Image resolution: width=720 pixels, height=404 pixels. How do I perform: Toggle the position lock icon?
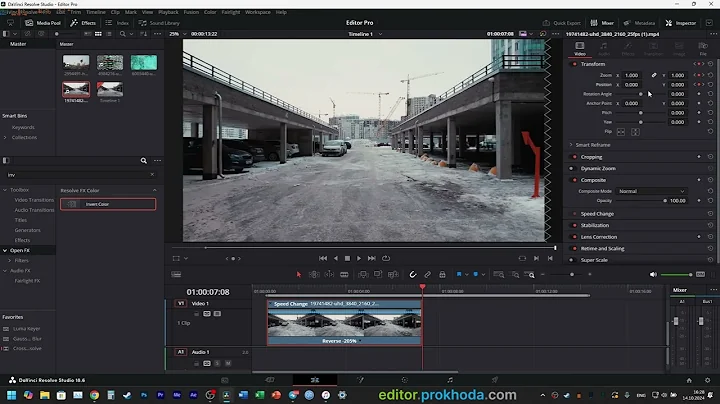click(442, 275)
